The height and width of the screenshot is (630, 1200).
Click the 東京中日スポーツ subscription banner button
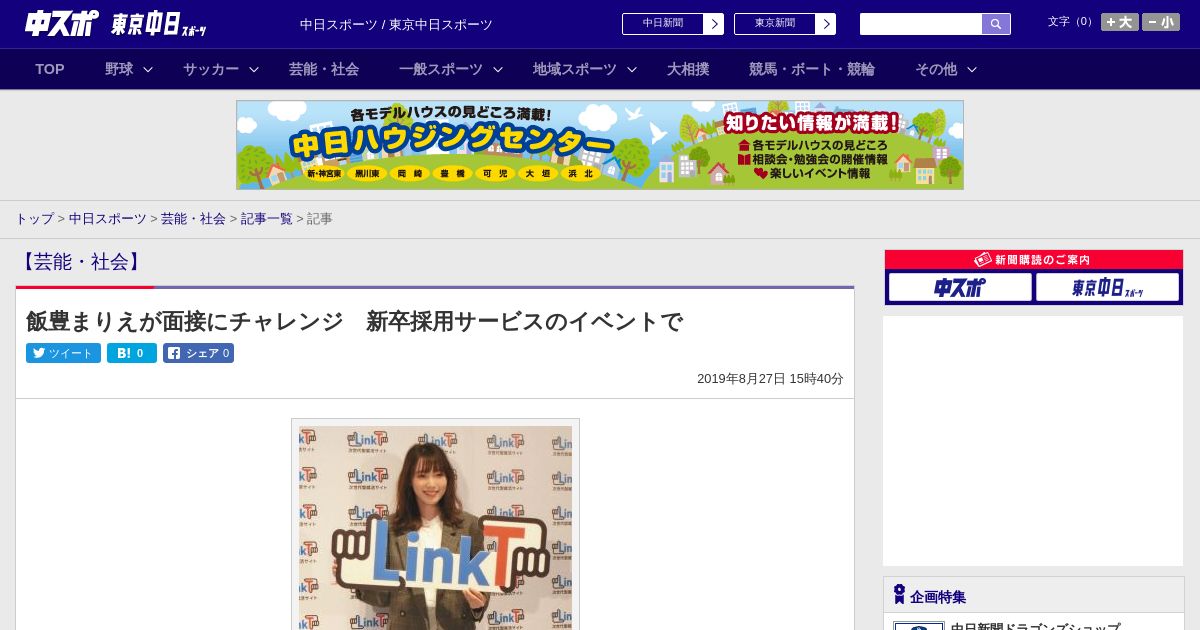pos(1107,287)
